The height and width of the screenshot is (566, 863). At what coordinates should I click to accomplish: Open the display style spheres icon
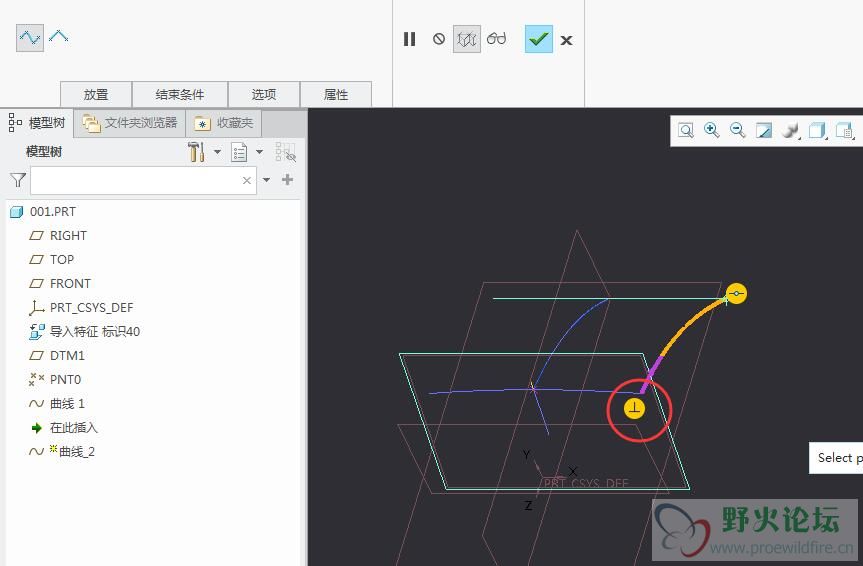790,131
